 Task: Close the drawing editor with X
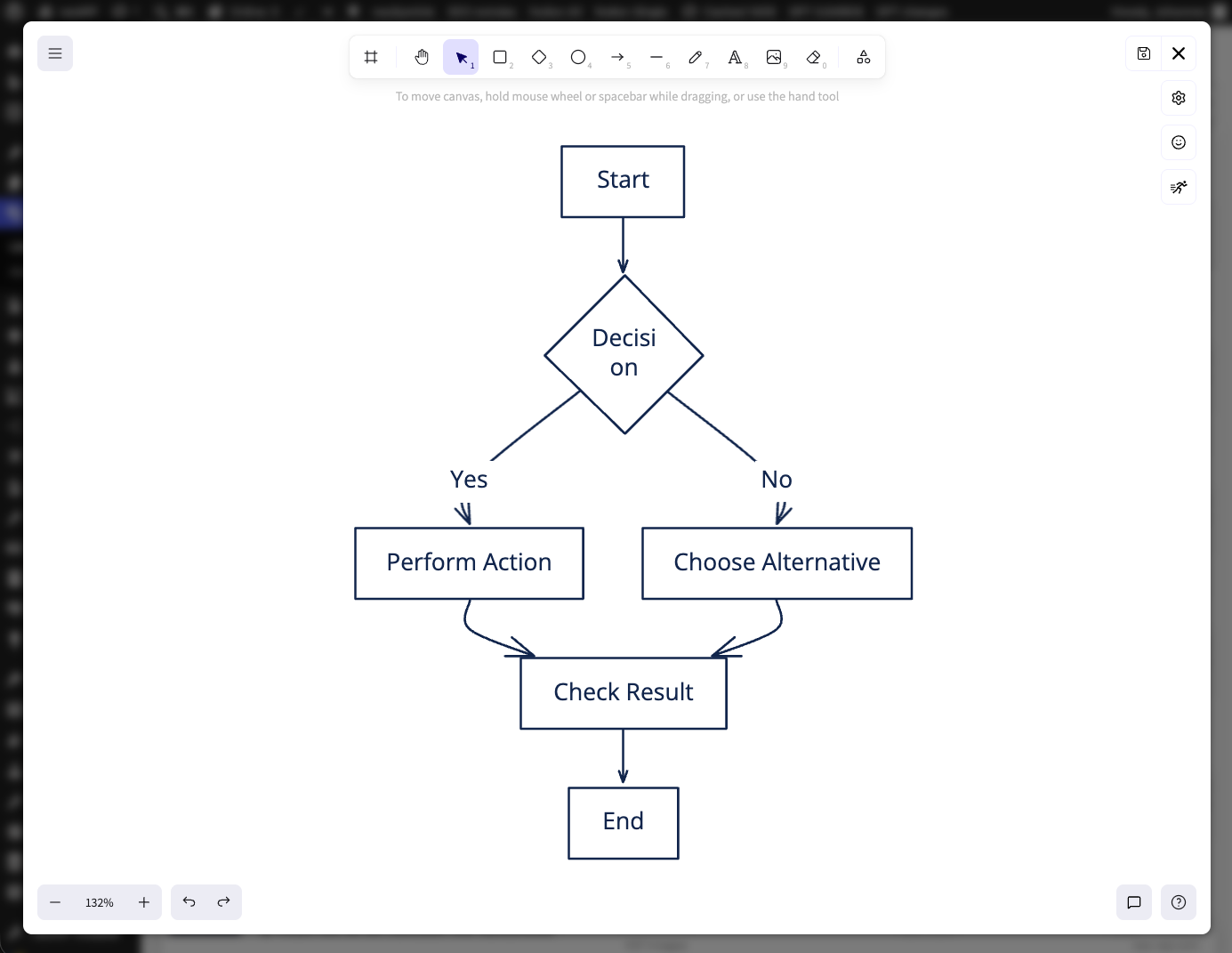1179,53
